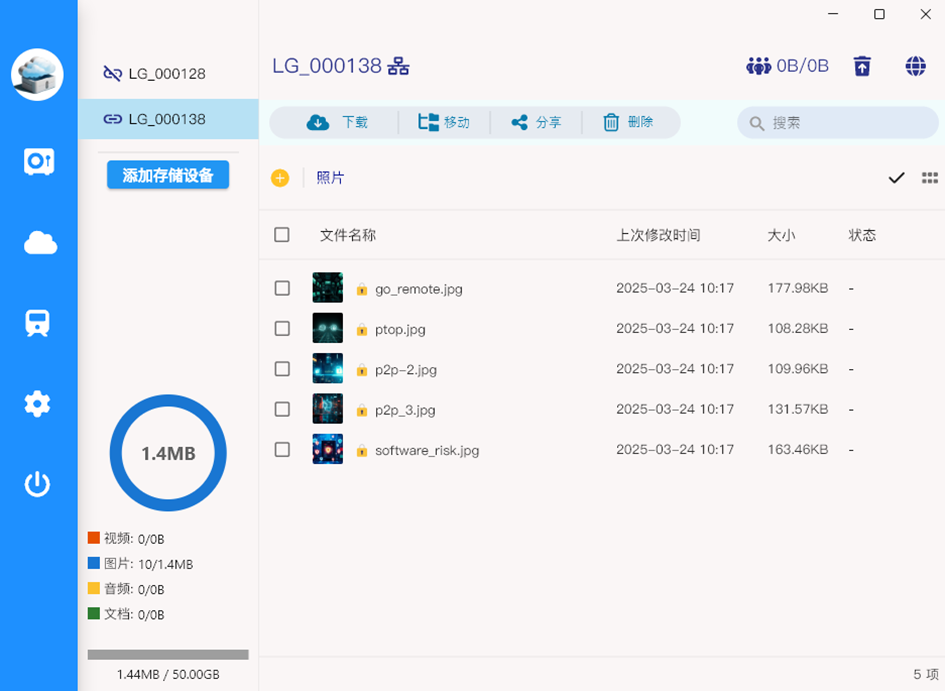Image resolution: width=945 pixels, height=691 pixels.
Task: Click the 搜索 search input field
Action: (838, 123)
